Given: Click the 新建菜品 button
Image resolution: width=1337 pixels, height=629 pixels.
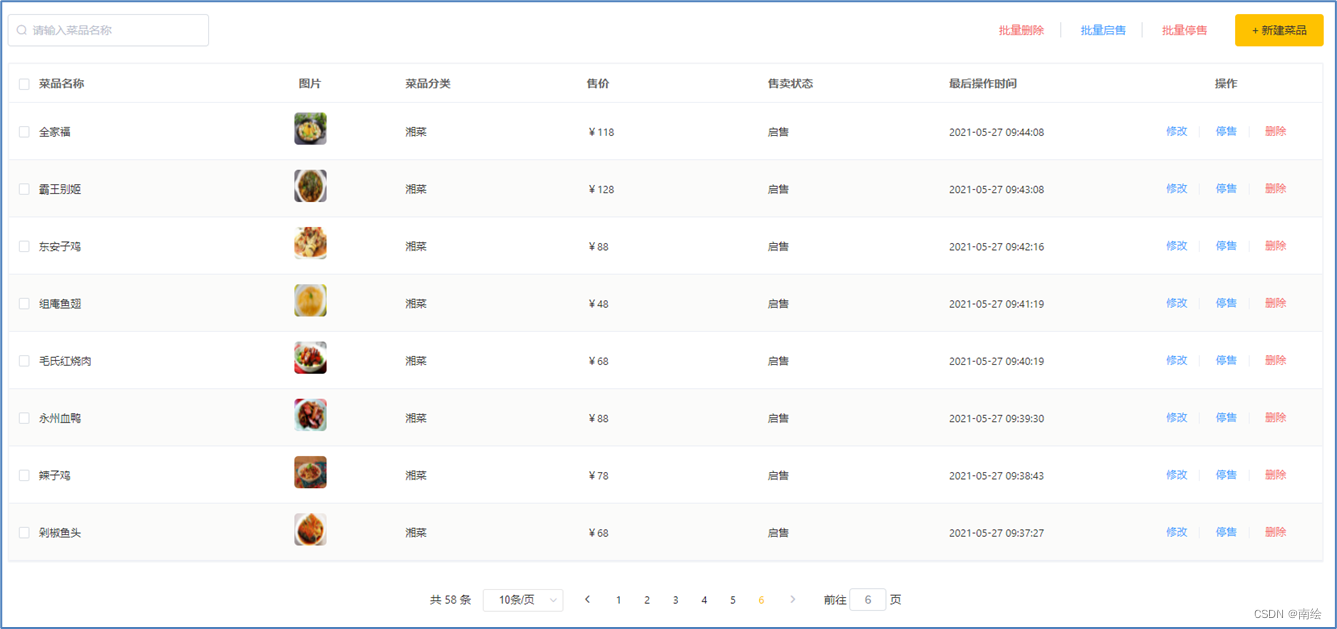Looking at the screenshot, I should (x=1279, y=30).
